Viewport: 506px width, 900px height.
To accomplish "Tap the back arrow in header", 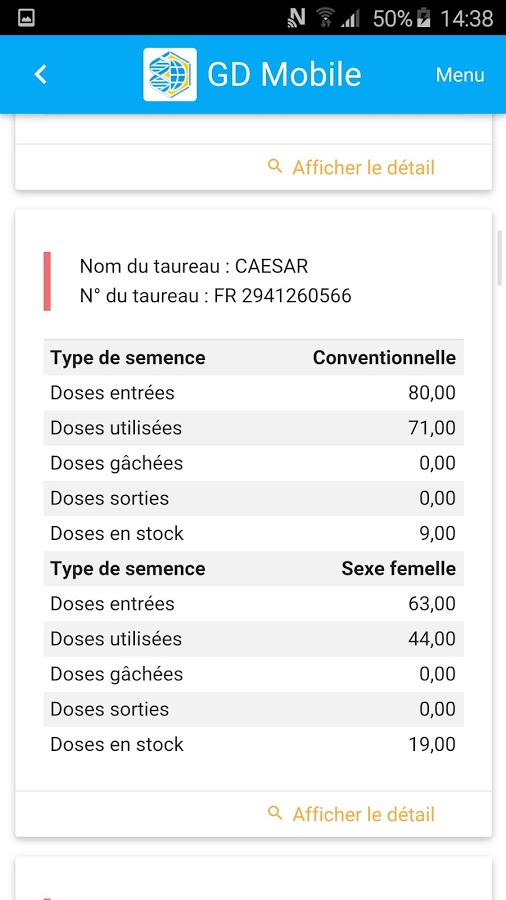I will 40,75.
